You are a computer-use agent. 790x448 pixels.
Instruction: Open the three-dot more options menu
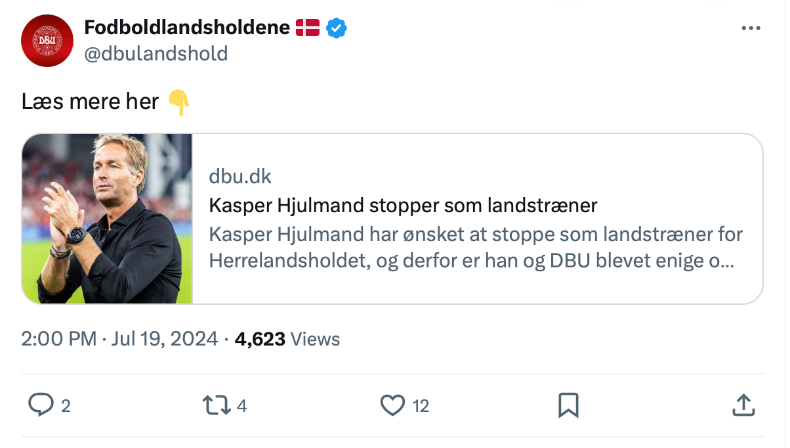tap(751, 28)
